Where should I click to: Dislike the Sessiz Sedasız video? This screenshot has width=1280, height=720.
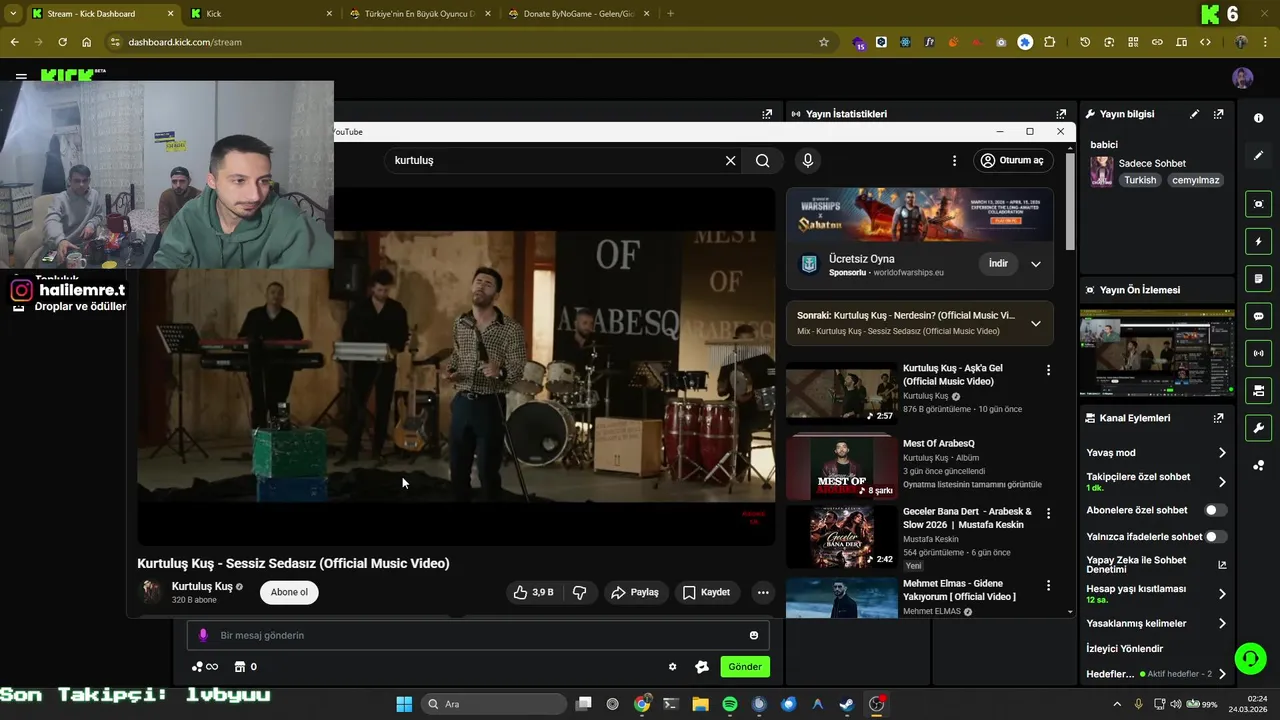(579, 592)
